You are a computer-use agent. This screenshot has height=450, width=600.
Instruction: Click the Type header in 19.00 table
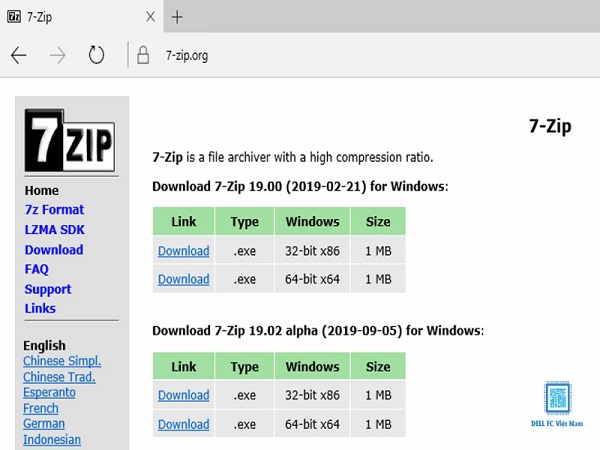[x=245, y=222]
